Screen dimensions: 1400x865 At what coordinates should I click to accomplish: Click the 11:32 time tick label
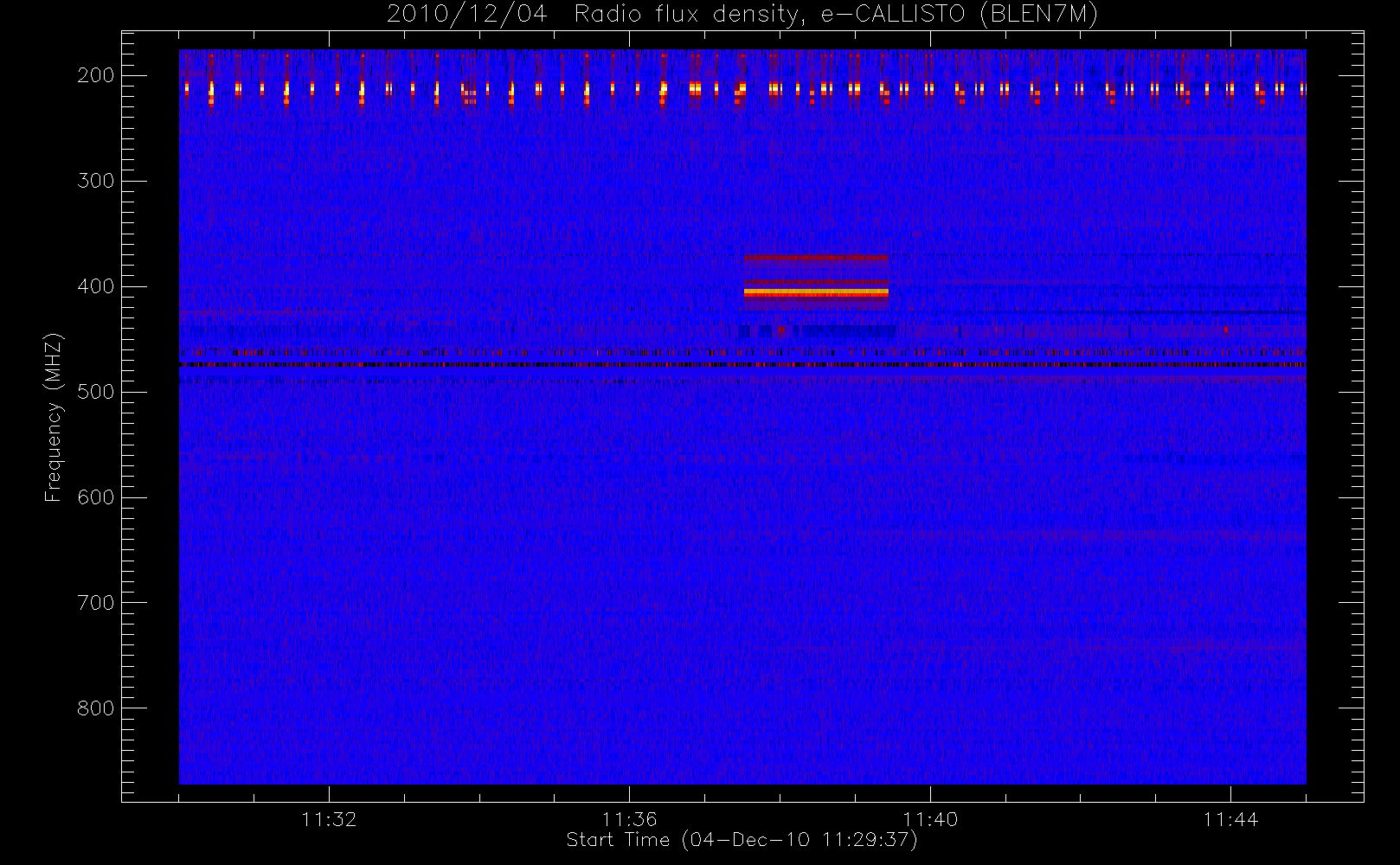[x=329, y=819]
